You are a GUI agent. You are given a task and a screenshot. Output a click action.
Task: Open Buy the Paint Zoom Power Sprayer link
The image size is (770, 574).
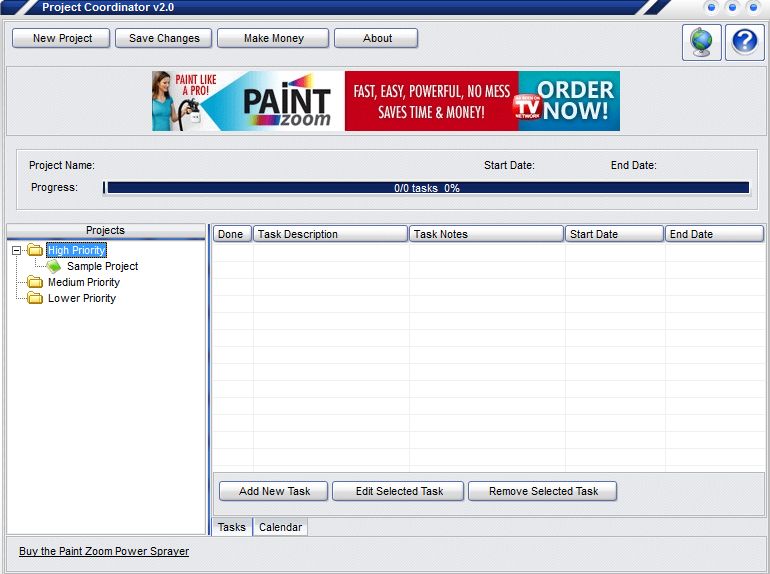(x=104, y=551)
